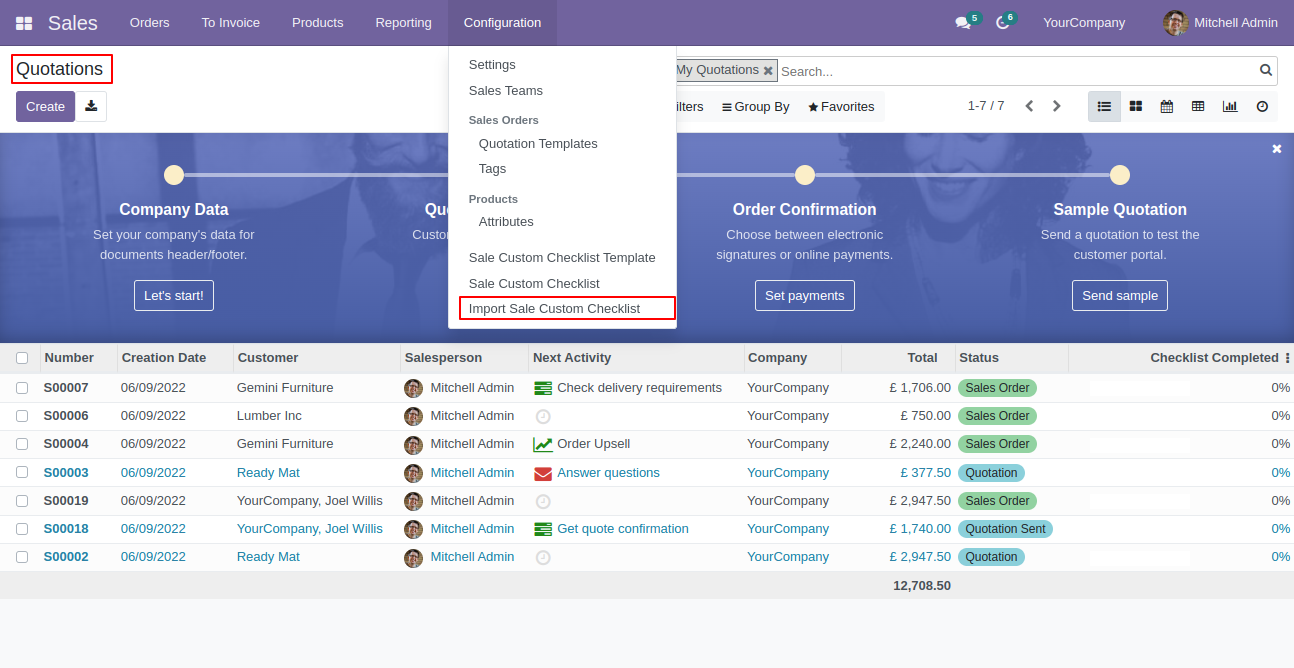1294x668 pixels.
Task: Click the download export icon next to Create
Action: [x=91, y=106]
